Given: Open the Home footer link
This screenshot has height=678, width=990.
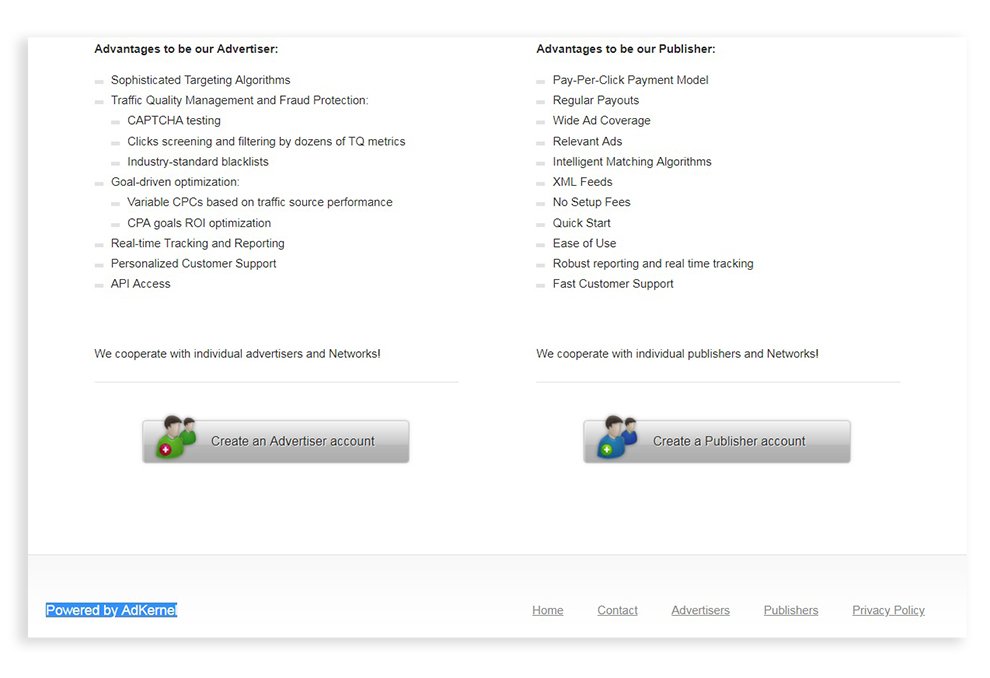Looking at the screenshot, I should pos(547,610).
